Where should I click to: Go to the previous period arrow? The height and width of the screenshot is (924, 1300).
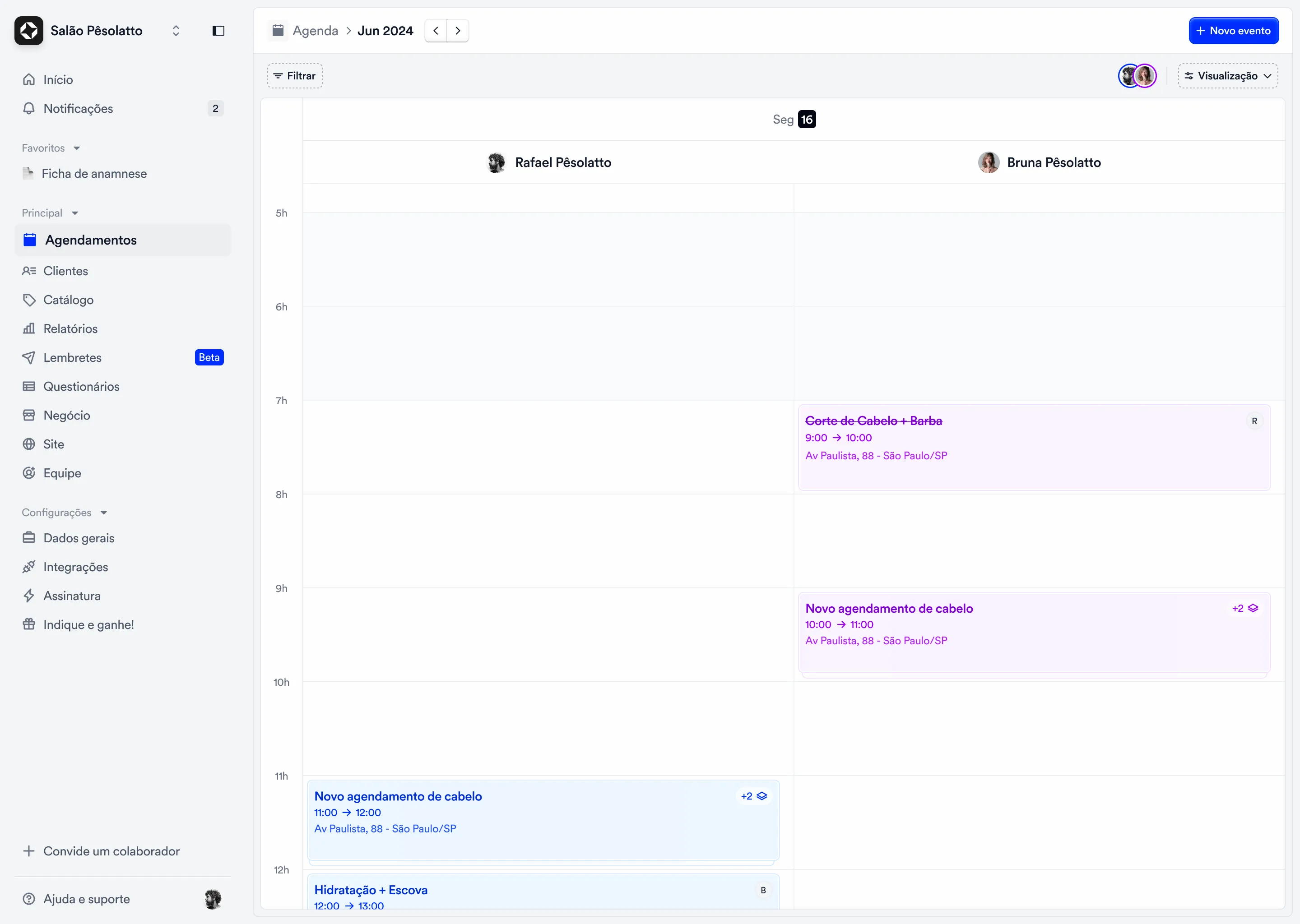pyautogui.click(x=436, y=31)
